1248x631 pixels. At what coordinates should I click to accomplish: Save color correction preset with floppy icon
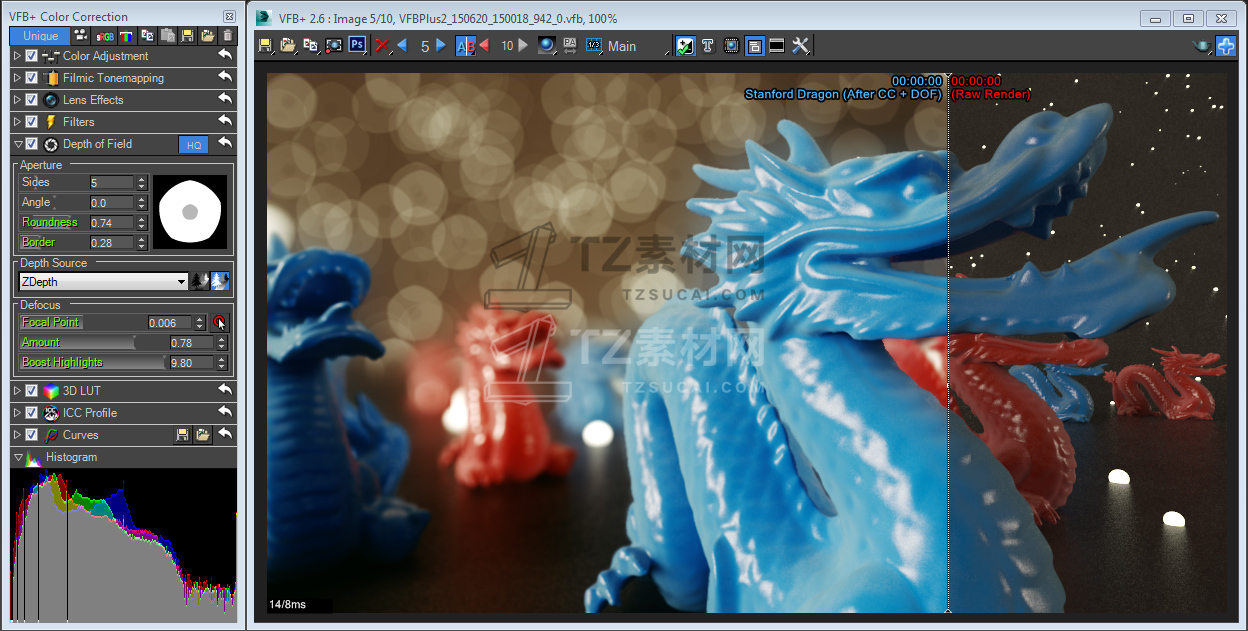[x=187, y=36]
